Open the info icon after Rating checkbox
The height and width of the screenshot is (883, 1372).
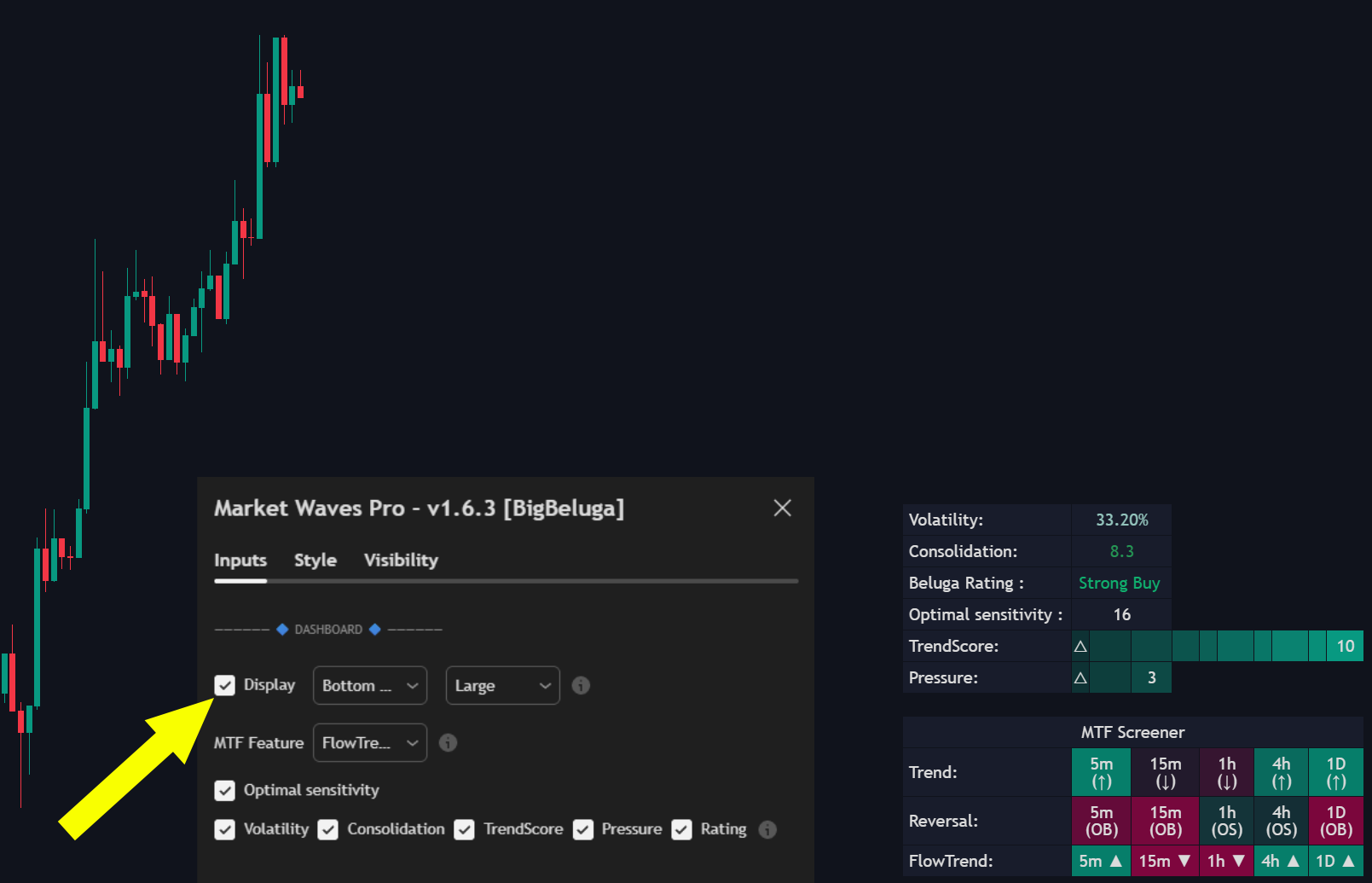pyautogui.click(x=767, y=829)
